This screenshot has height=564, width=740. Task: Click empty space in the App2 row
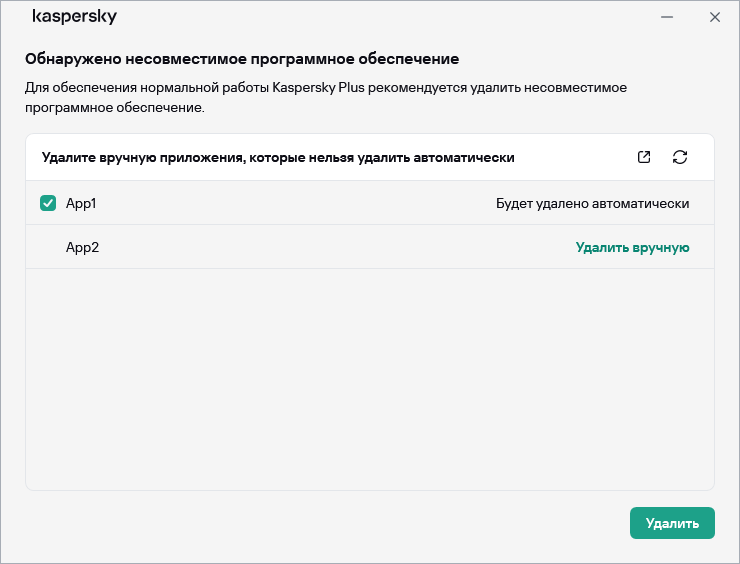pos(330,247)
